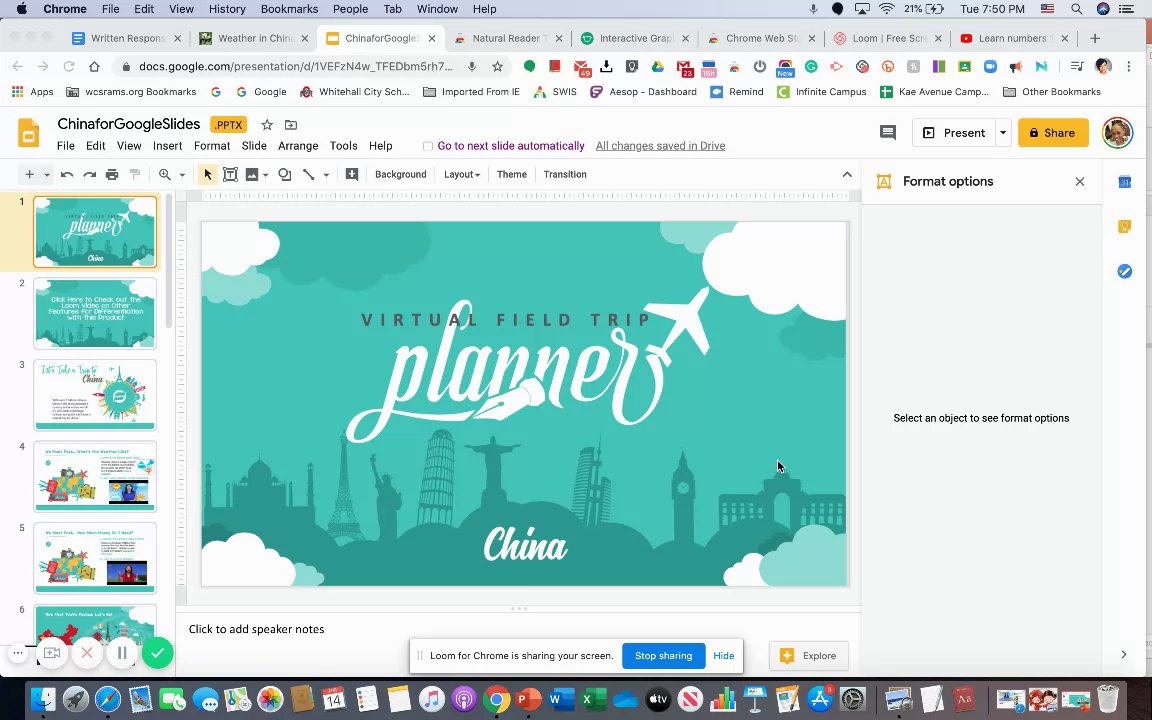
Task: Open the Google Calendar side panel icon
Action: click(1124, 181)
